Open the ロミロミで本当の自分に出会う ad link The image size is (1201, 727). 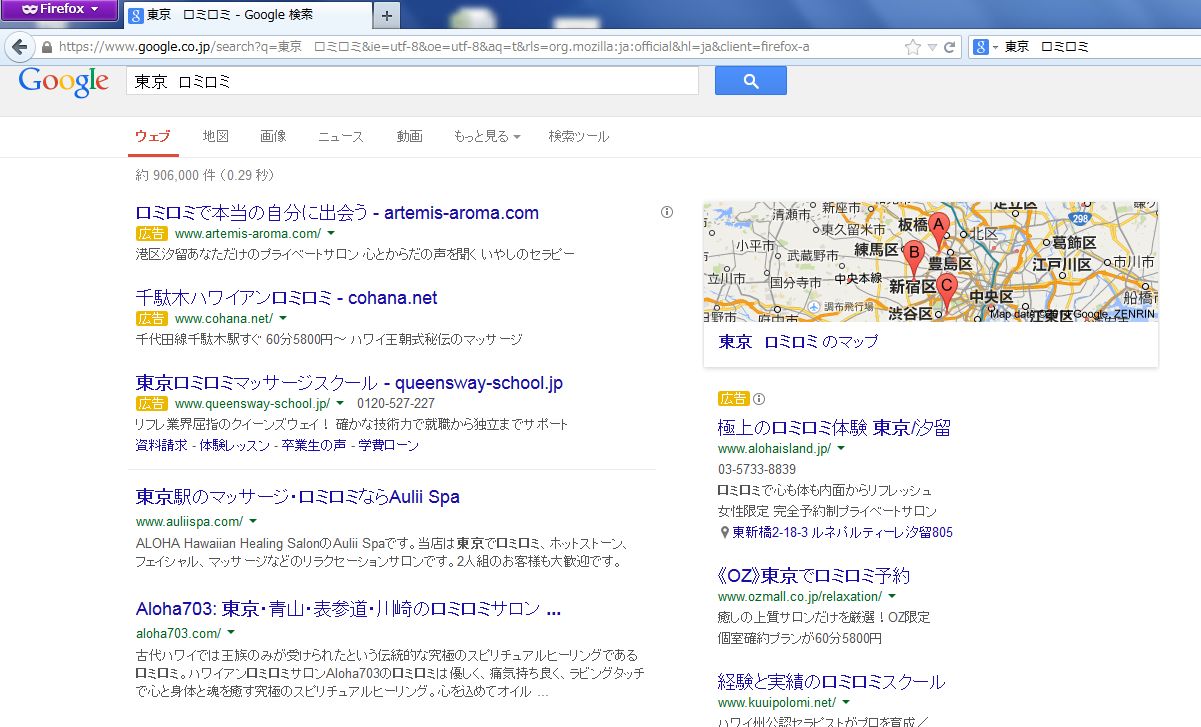tap(337, 213)
